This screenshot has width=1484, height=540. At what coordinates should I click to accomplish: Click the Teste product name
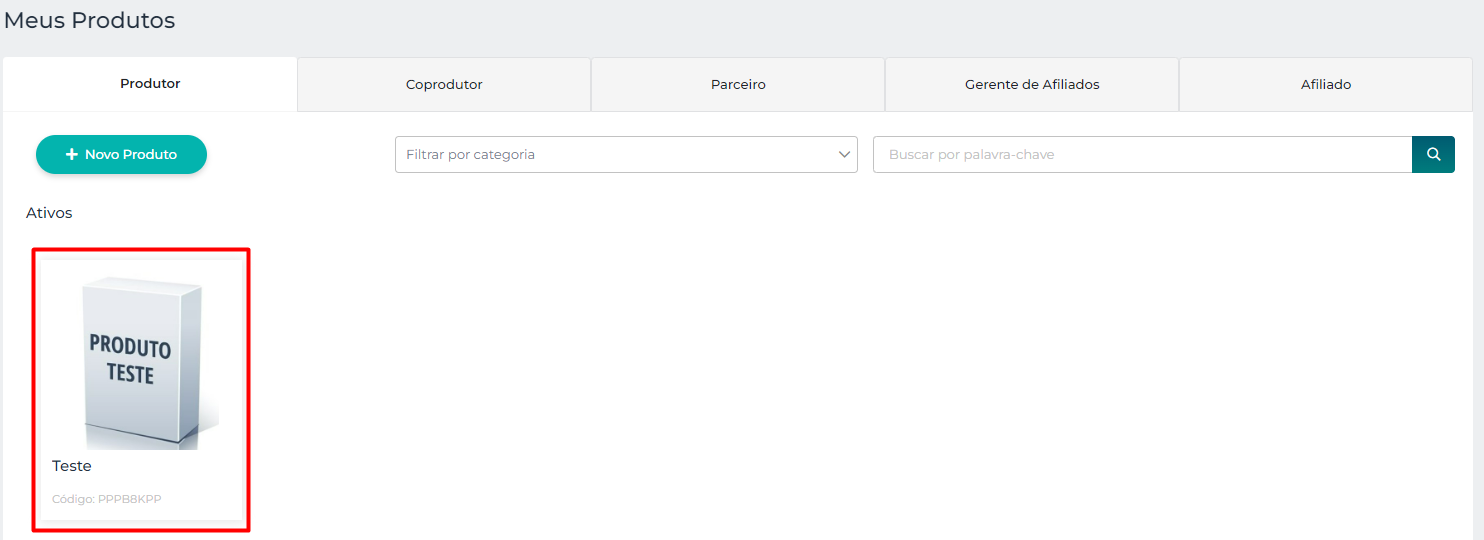pos(72,466)
